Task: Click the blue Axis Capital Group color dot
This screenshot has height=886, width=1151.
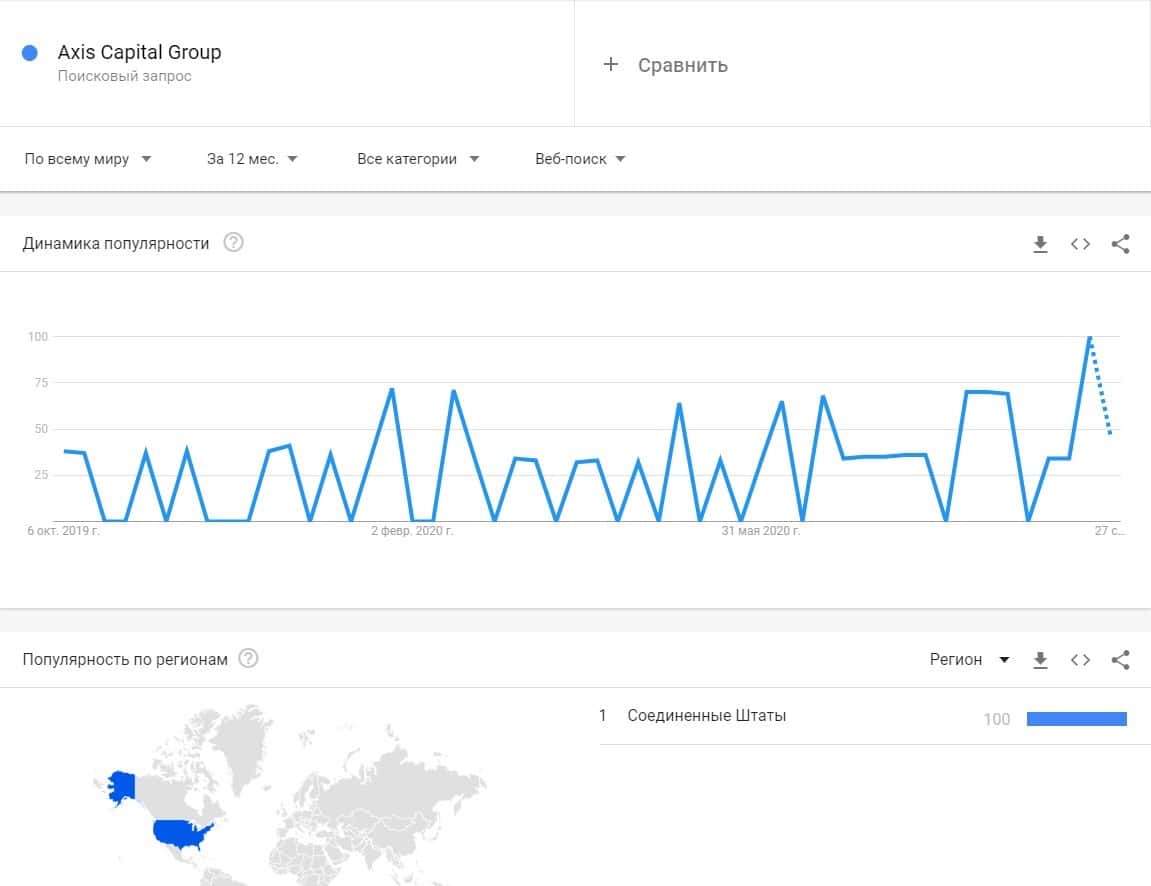Action: (30, 53)
